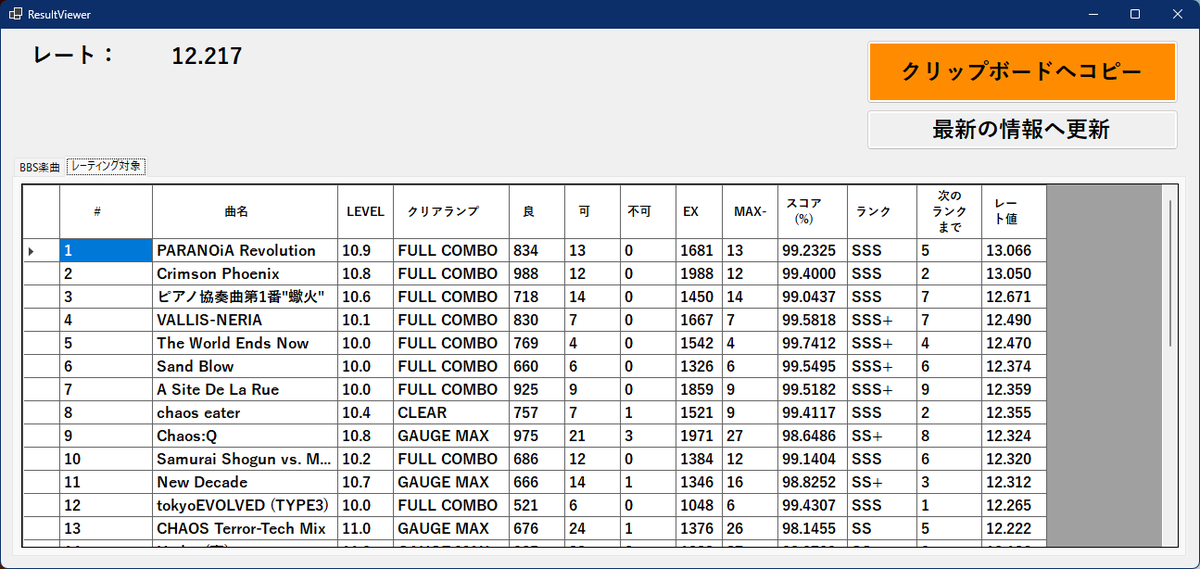The image size is (1200, 569).
Task: Select the Sand Blow song cell
Action: (x=245, y=366)
